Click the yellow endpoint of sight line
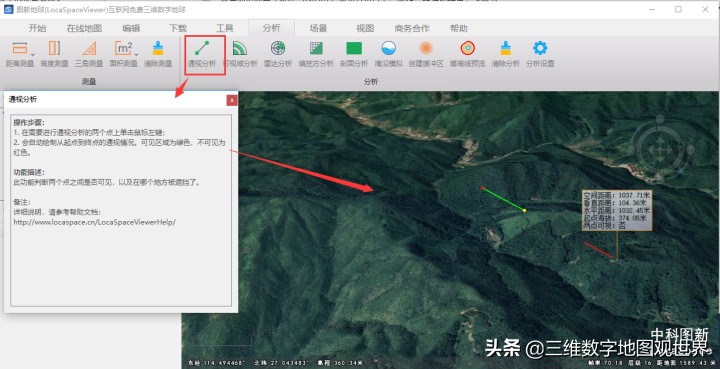This screenshot has width=720, height=369. (524, 210)
